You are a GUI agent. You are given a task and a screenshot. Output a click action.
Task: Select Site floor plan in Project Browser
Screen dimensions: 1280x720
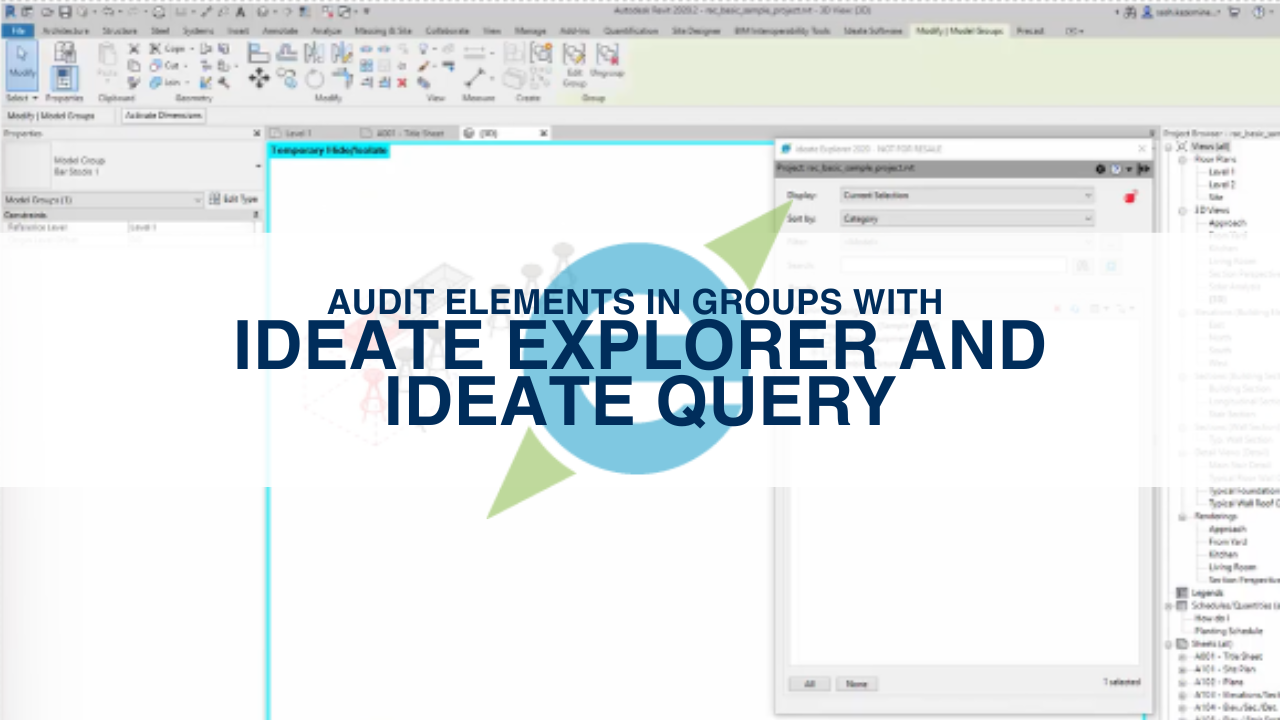[x=1215, y=198]
